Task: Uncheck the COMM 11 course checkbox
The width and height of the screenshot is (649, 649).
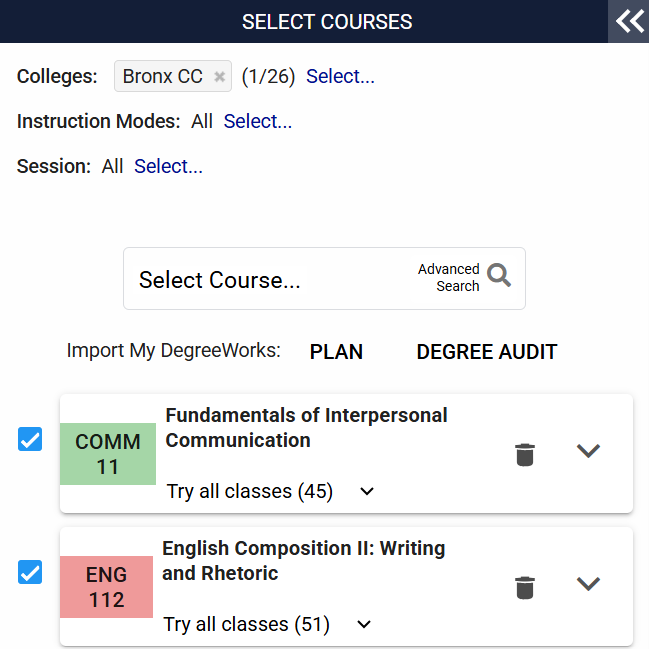Action: click(30, 440)
